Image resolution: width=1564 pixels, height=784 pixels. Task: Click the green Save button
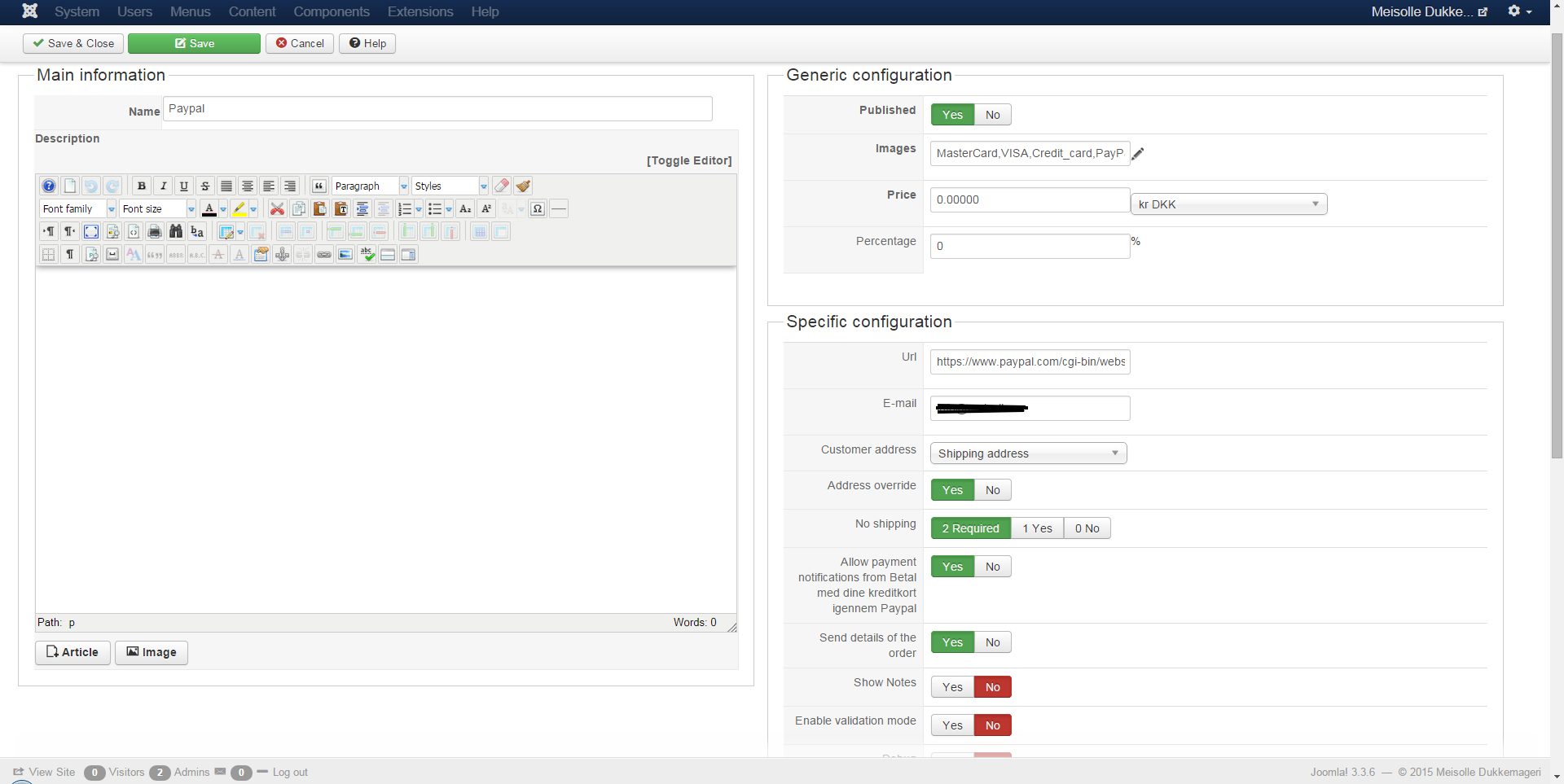(194, 43)
